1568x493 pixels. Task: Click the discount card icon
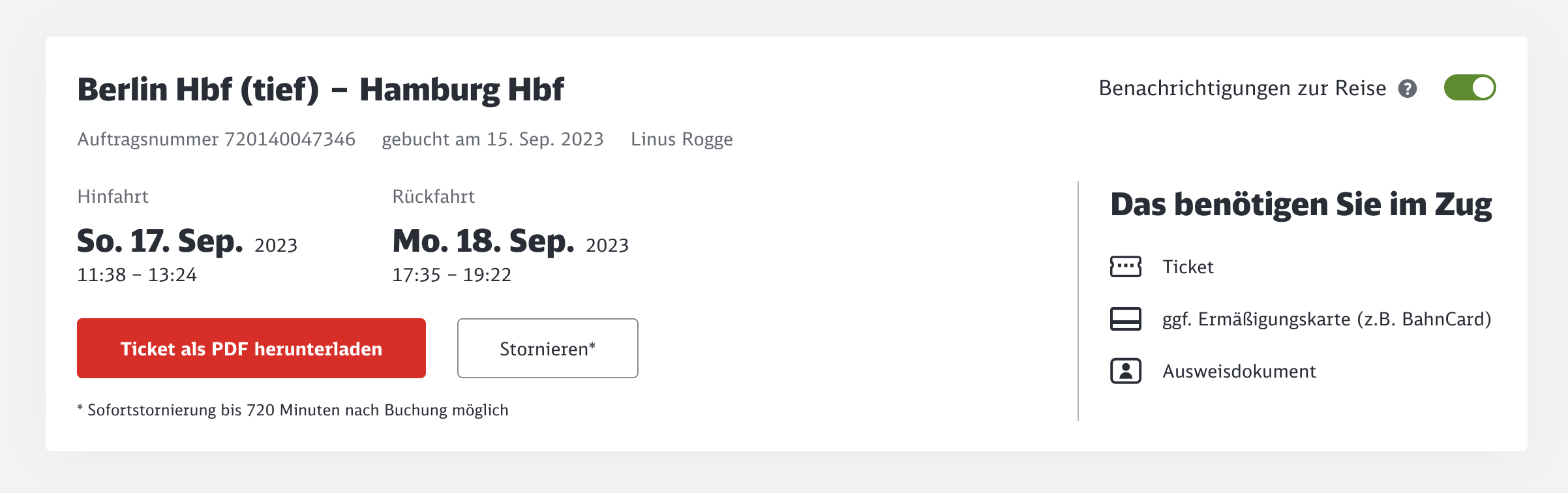click(x=1125, y=319)
